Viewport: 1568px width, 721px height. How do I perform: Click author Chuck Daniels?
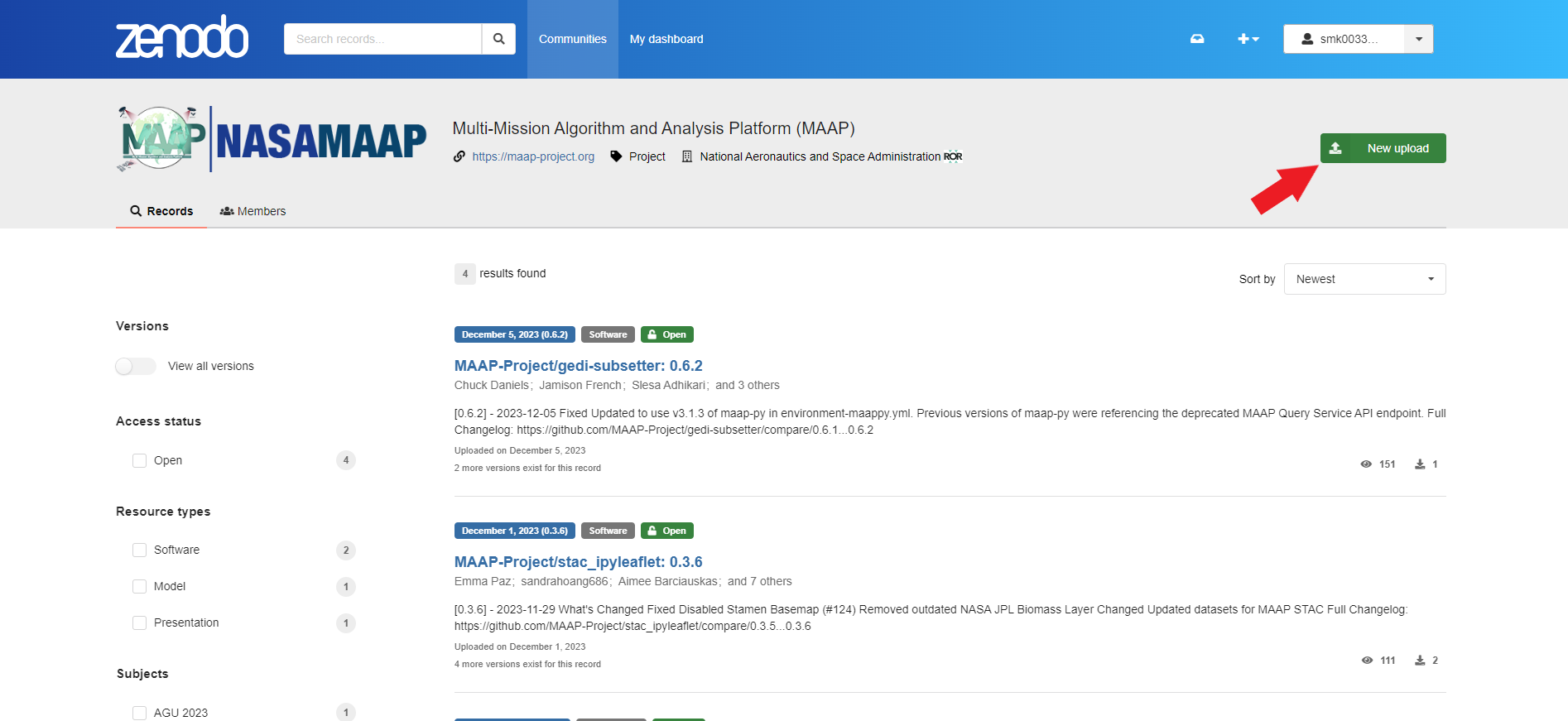pos(492,385)
